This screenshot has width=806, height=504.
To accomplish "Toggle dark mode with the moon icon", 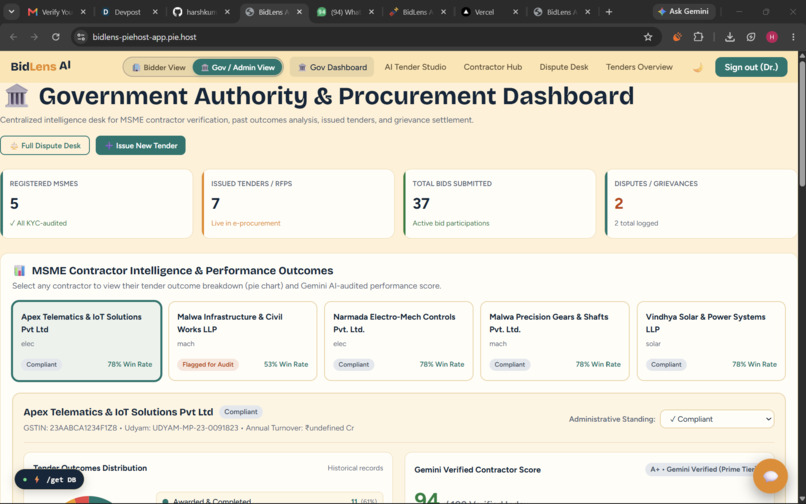I will [698, 67].
